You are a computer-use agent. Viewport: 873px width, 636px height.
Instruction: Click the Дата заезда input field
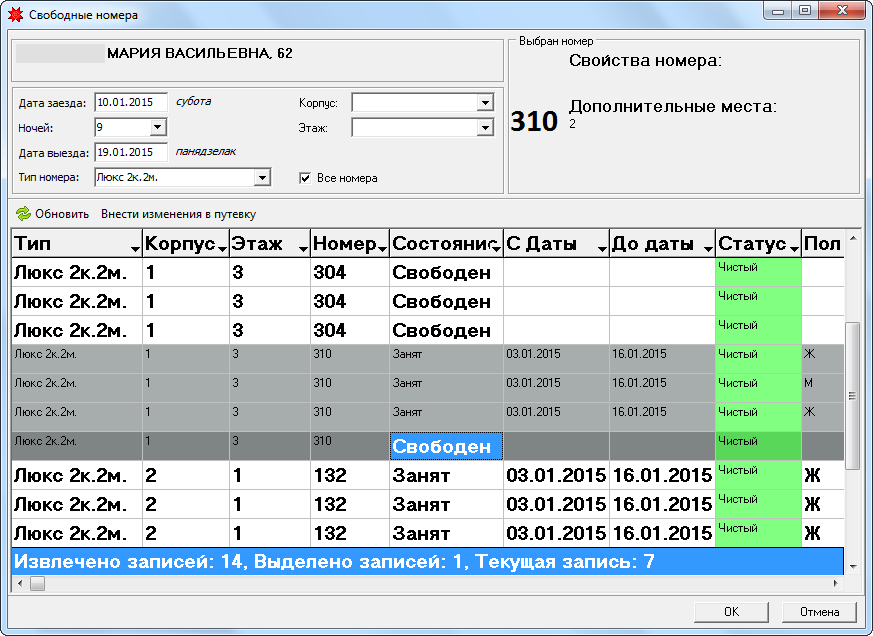(130, 102)
